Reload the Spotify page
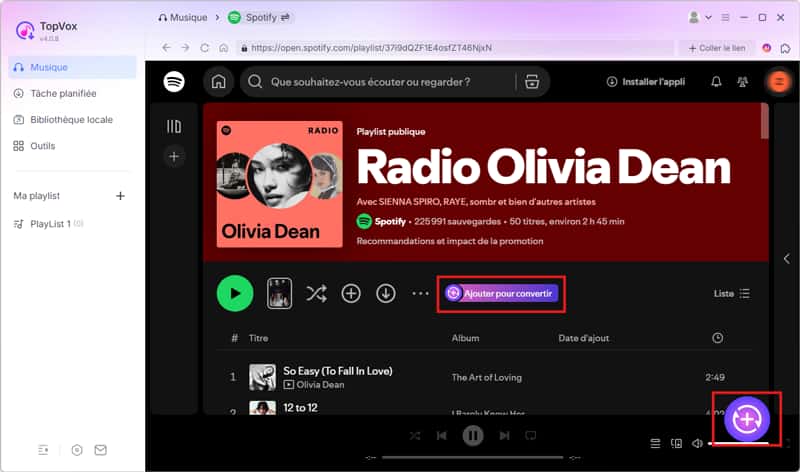800x472 pixels. tap(205, 47)
